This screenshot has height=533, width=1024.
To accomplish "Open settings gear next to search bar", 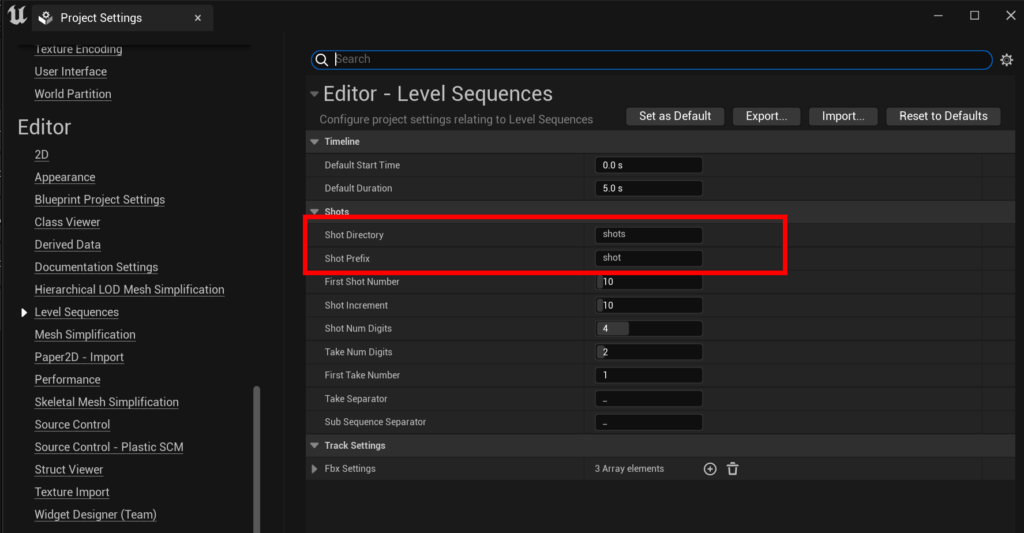I will [1006, 59].
